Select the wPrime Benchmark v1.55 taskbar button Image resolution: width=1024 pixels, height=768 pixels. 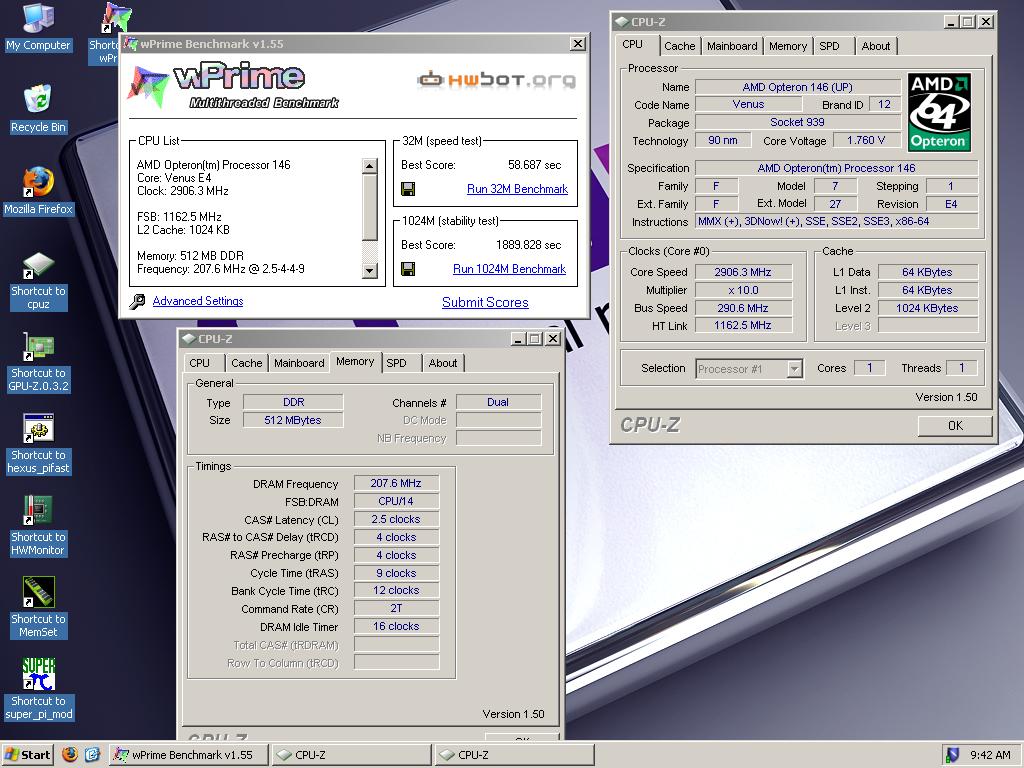[188, 754]
